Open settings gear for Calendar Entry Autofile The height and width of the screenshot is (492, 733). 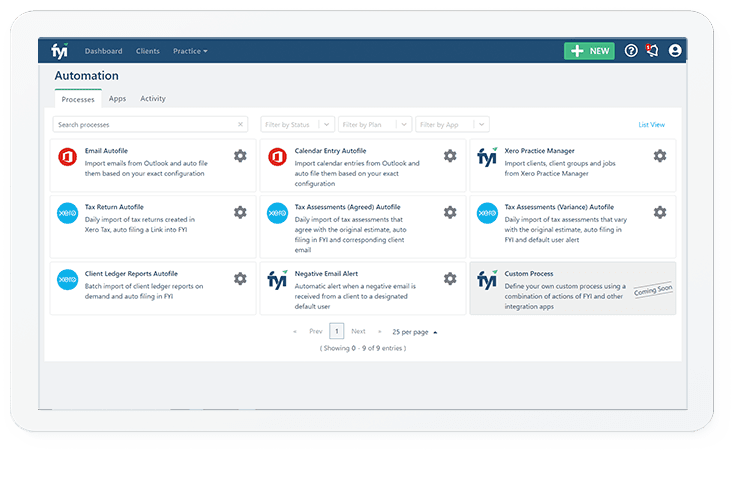tap(450, 156)
